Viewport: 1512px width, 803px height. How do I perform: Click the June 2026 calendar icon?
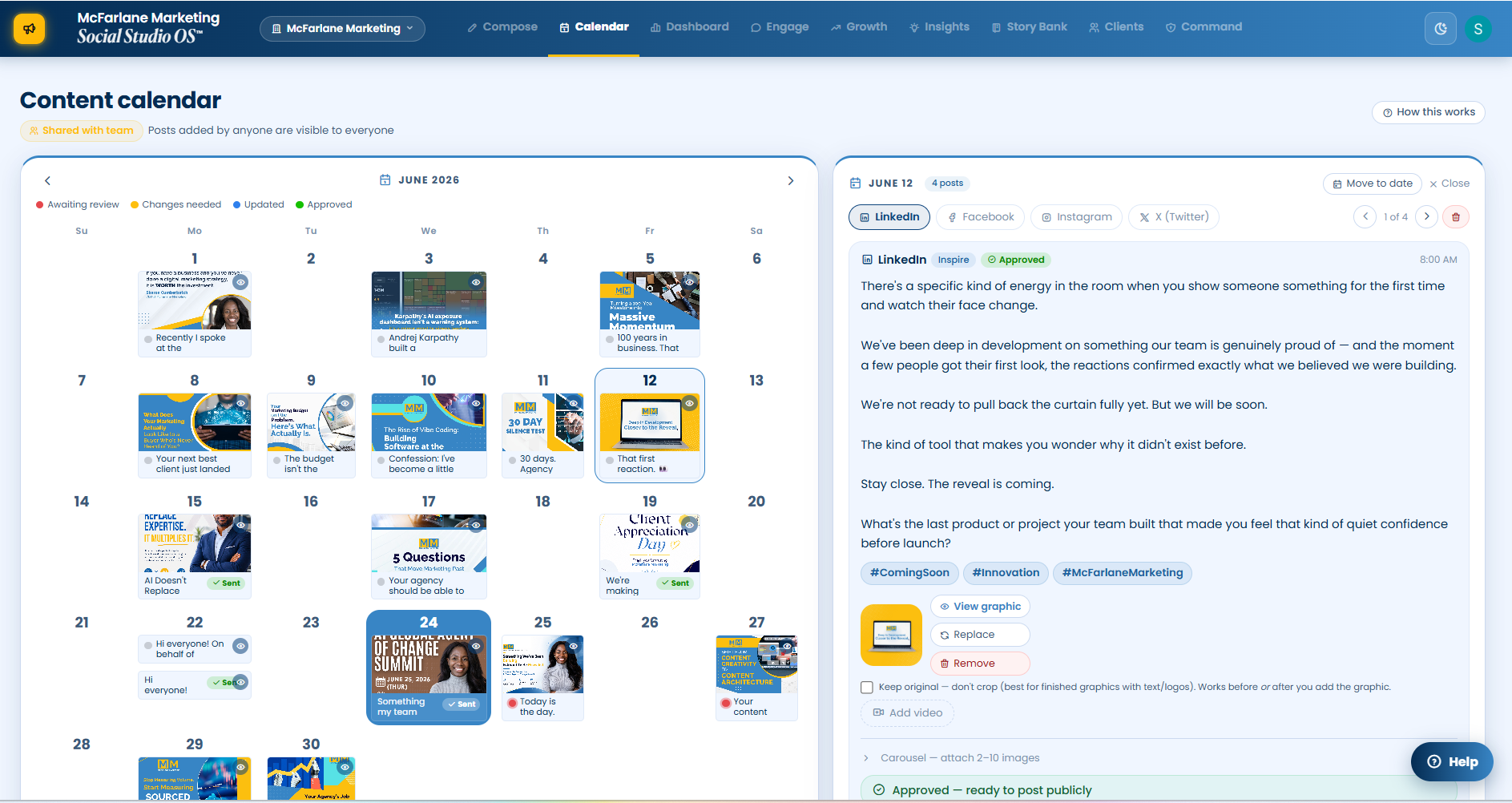[x=385, y=180]
